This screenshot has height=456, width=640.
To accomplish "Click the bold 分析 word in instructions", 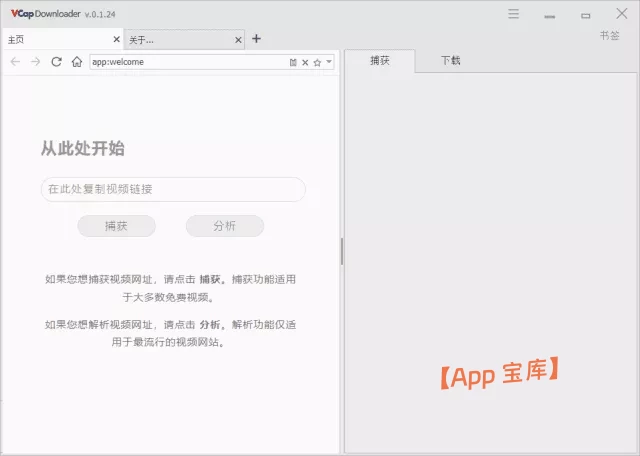I will pyautogui.click(x=210, y=325).
